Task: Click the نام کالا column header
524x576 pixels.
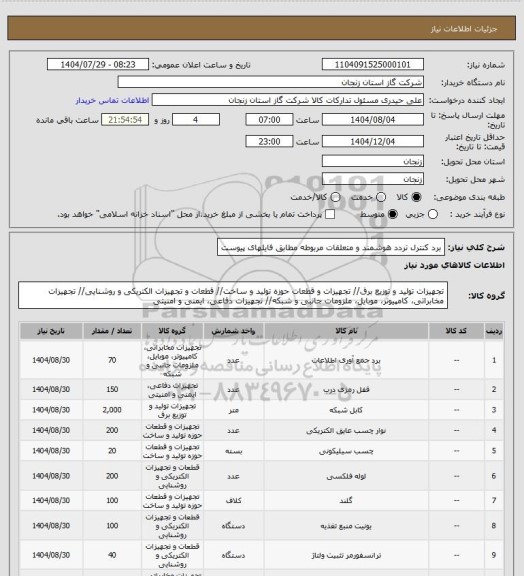Action: click(x=346, y=331)
